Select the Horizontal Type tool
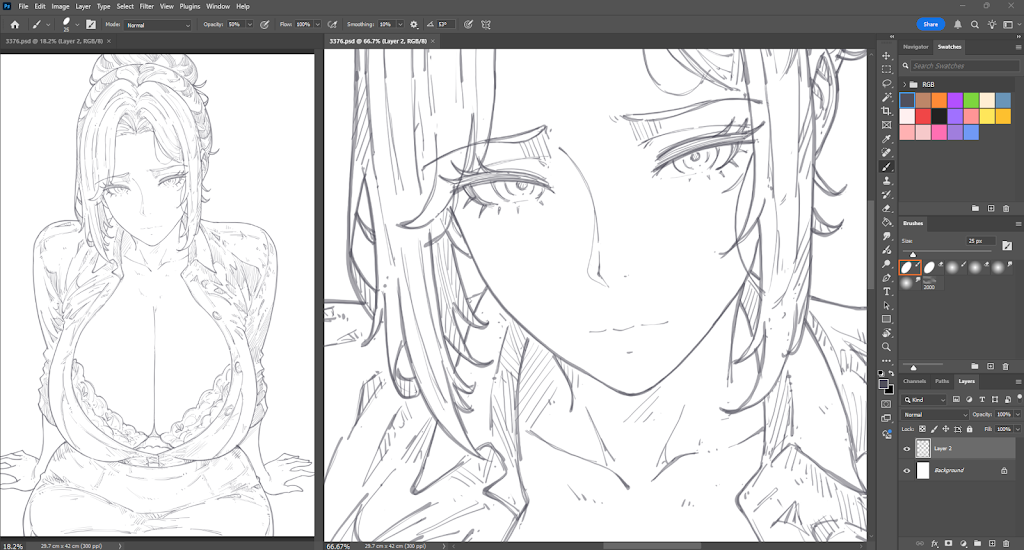The height and width of the screenshot is (550, 1024). point(886,291)
